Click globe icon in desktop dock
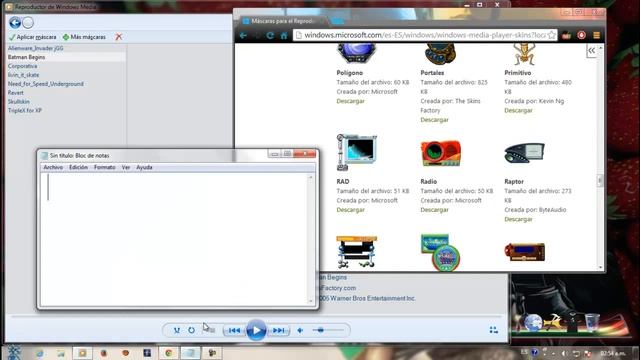 point(533,323)
